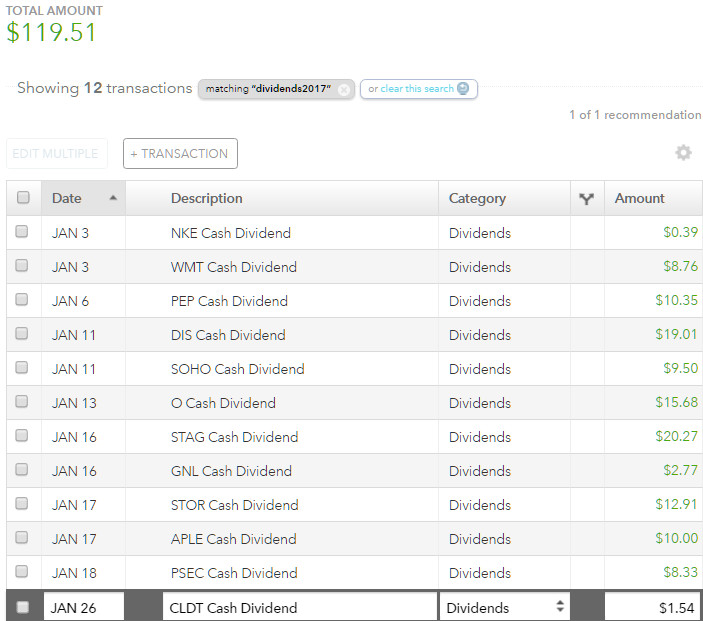
Task: Click the split transaction icon in header
Action: tap(586, 199)
